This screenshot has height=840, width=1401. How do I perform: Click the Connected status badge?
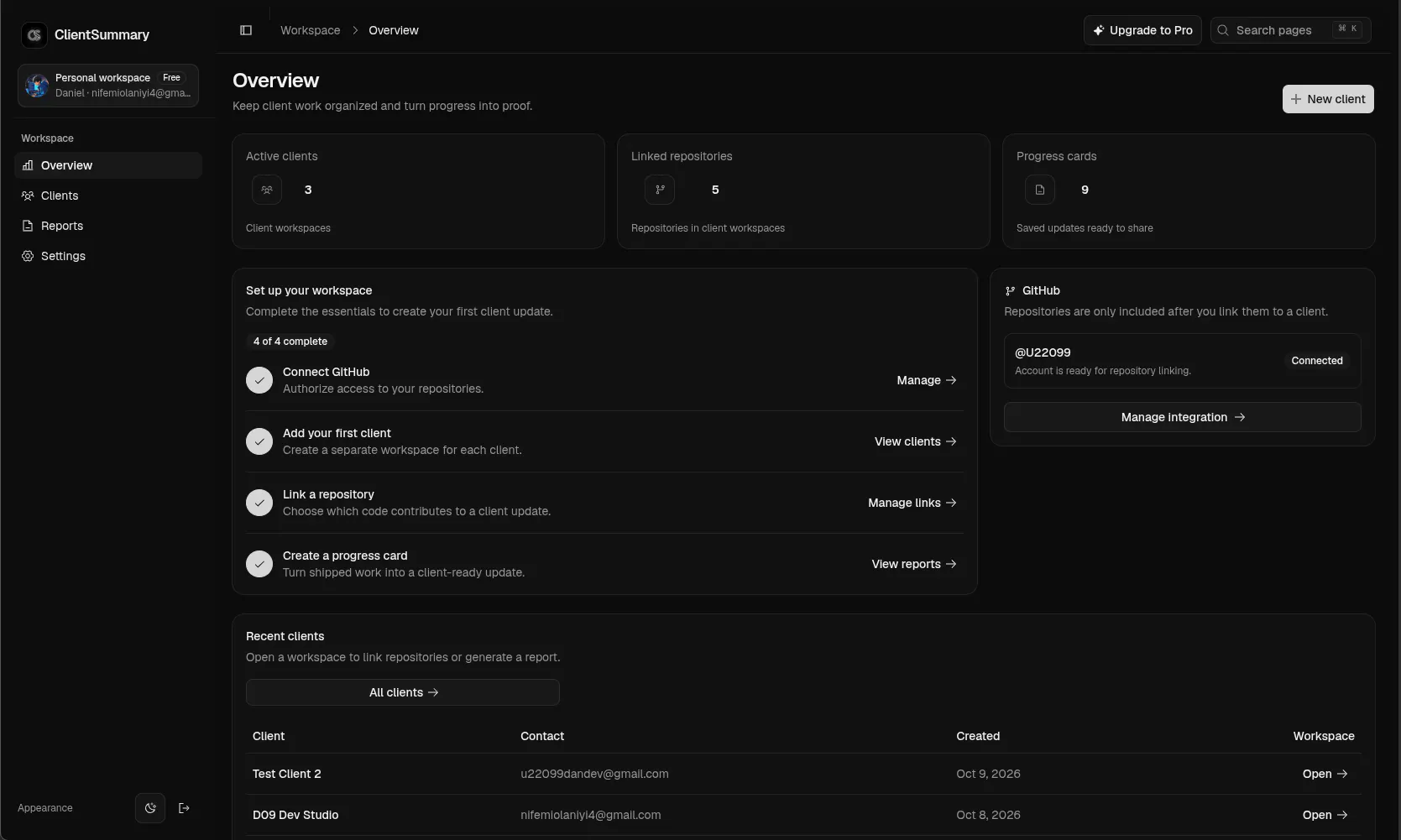click(x=1317, y=361)
